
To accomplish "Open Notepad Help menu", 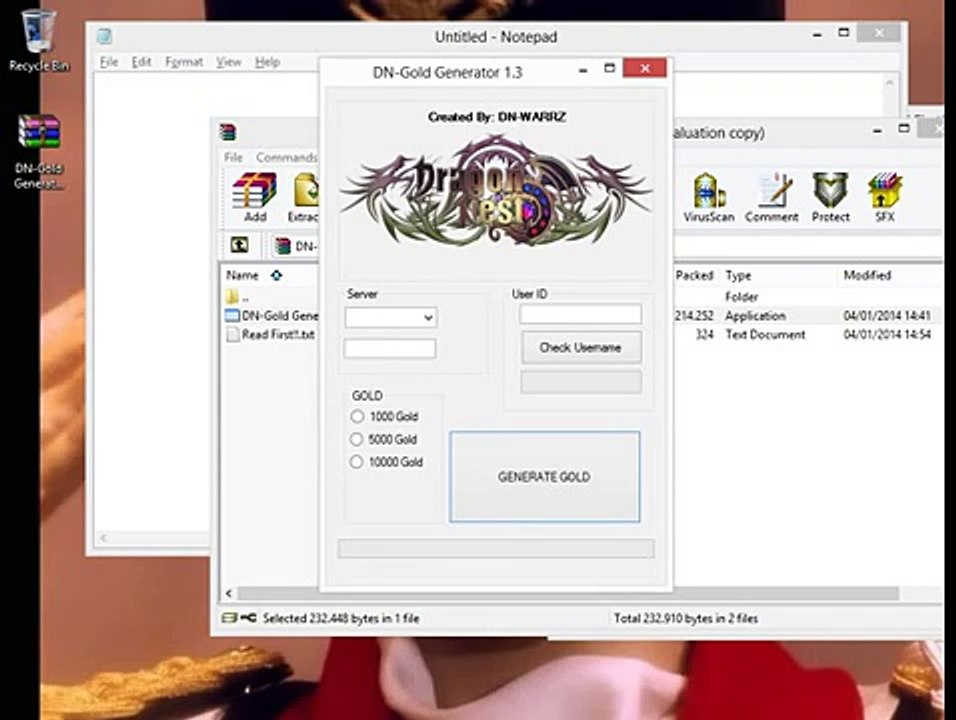I will click(x=267, y=62).
